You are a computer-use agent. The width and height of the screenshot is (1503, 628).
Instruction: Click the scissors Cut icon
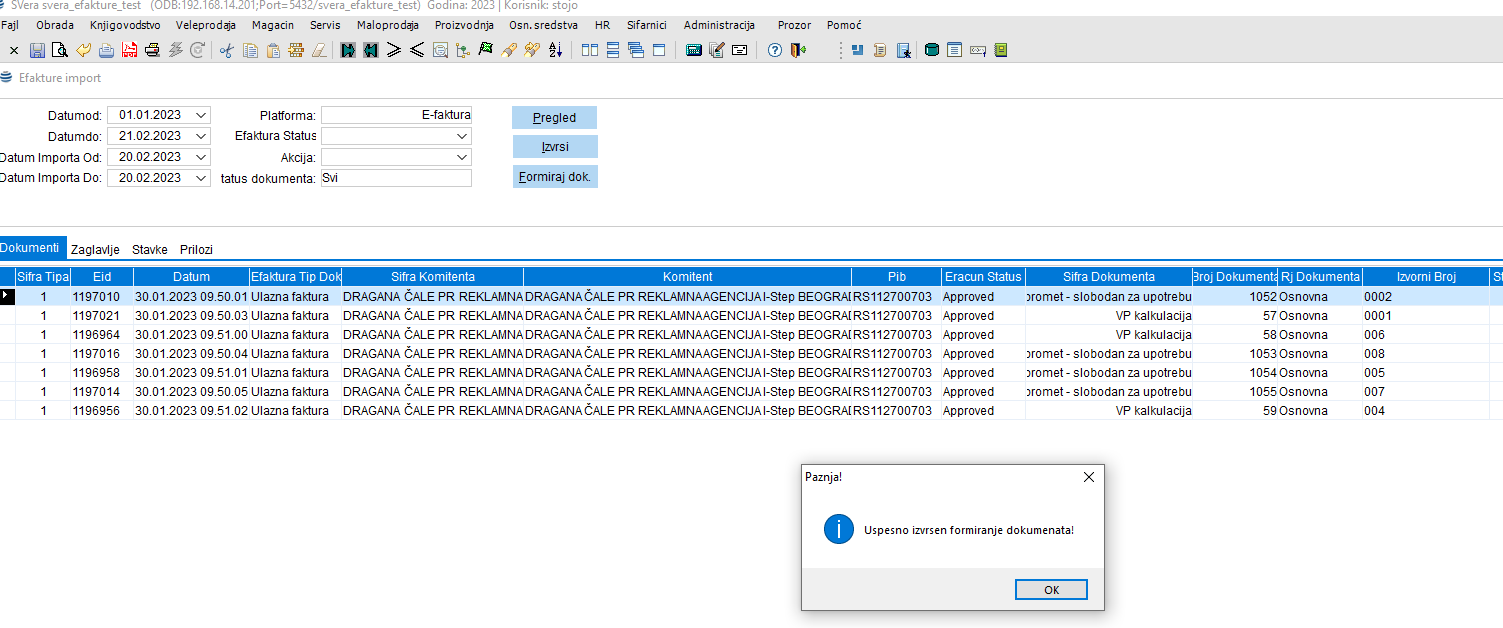(226, 50)
